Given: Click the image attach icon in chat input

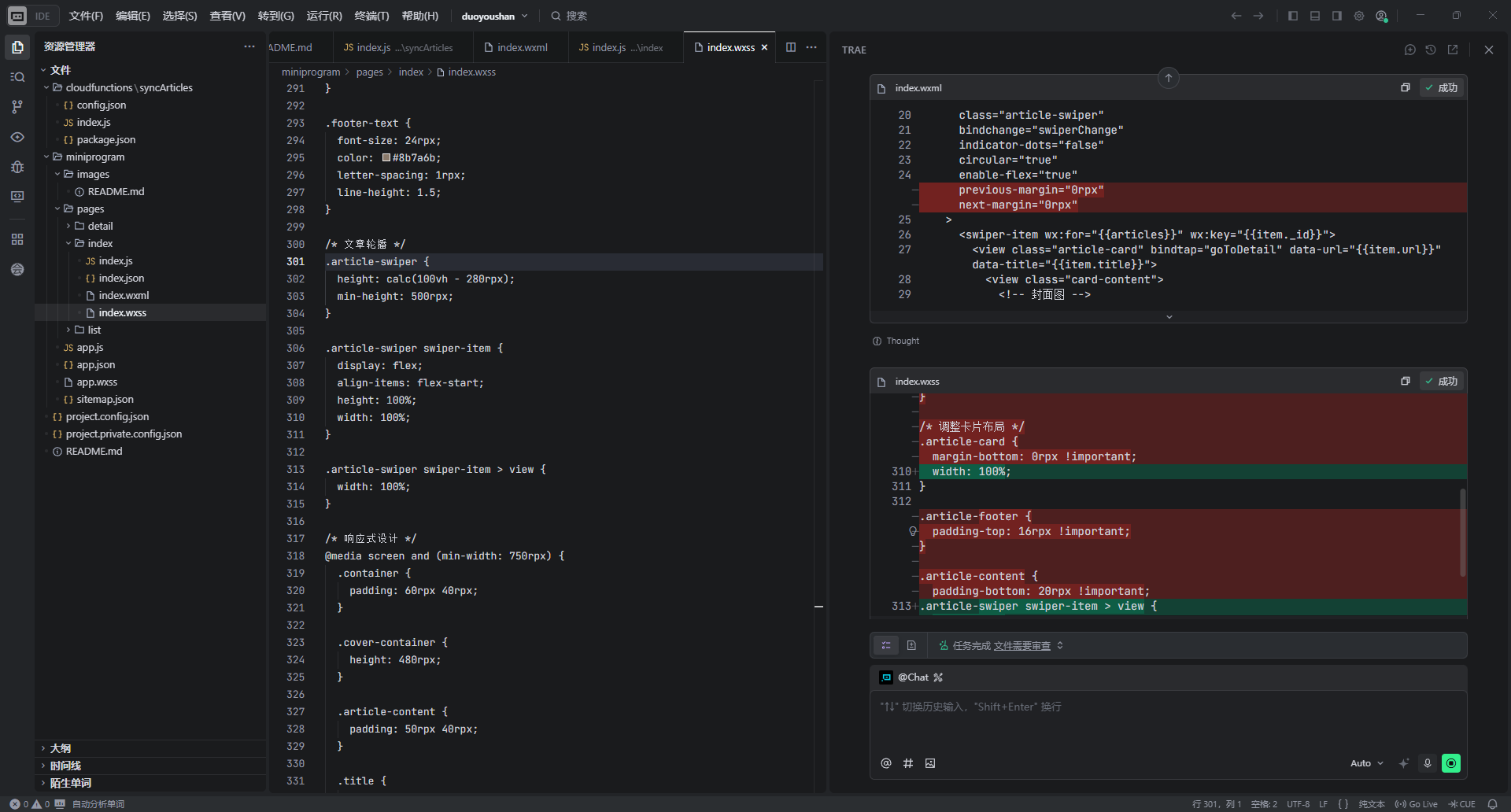Looking at the screenshot, I should tap(930, 763).
